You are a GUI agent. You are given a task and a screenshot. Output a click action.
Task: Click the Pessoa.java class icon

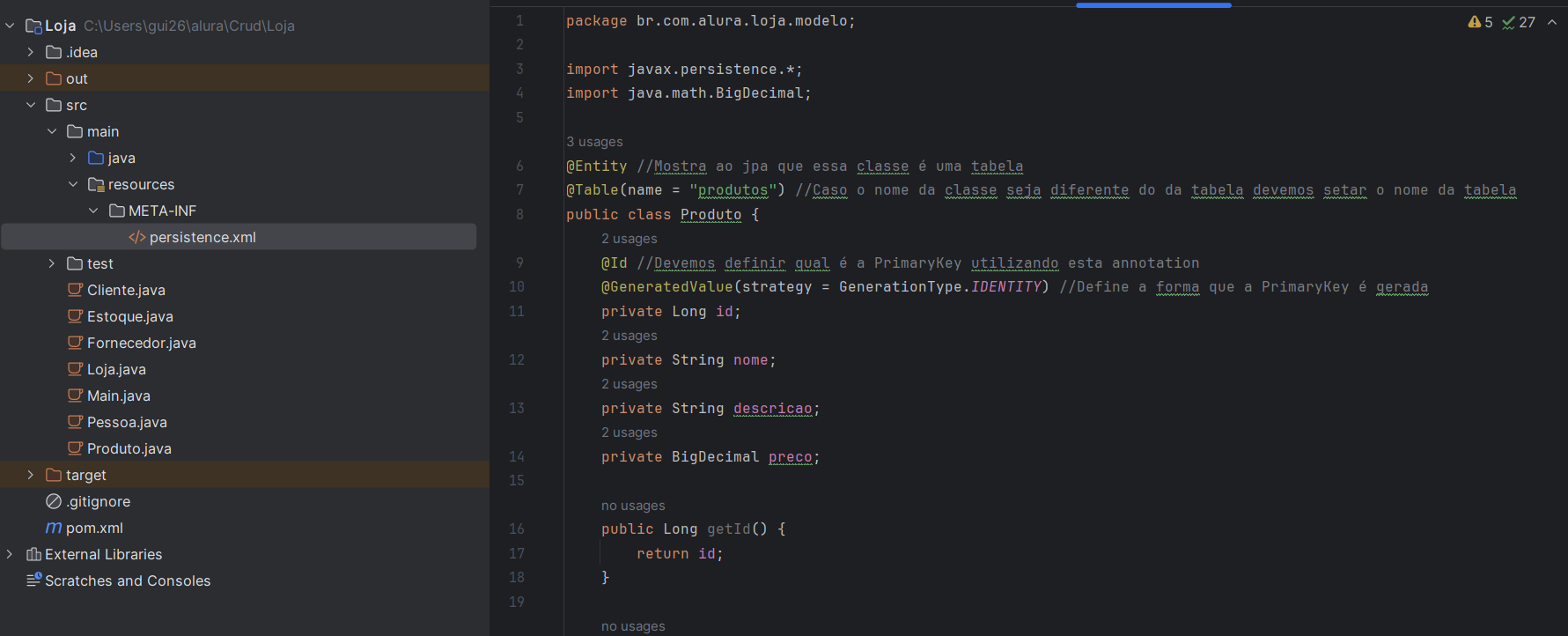(x=75, y=422)
